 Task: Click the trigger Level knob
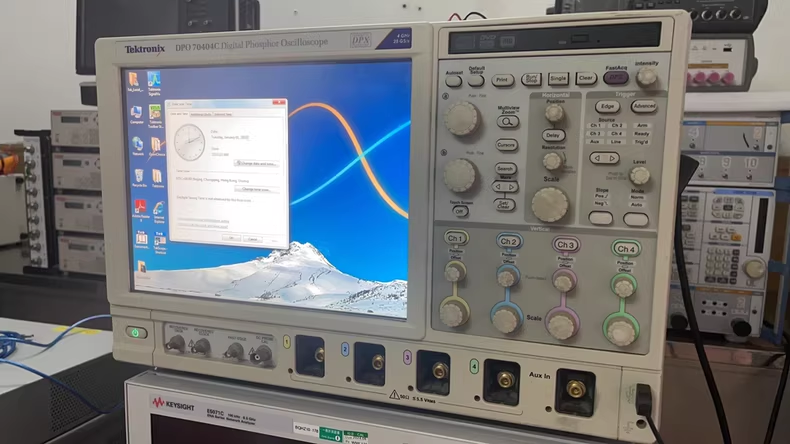click(x=639, y=175)
